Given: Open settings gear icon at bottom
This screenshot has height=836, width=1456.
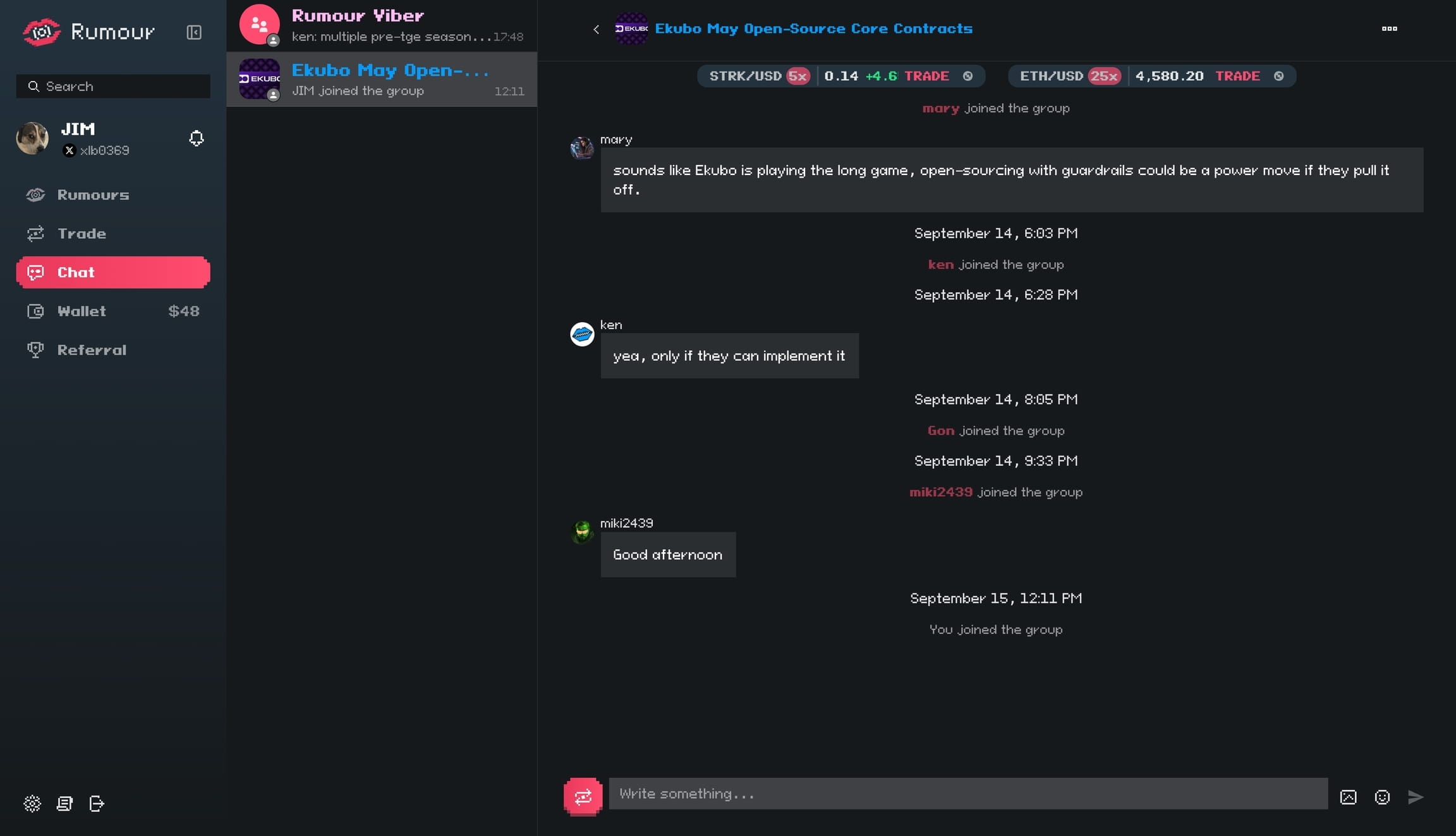Looking at the screenshot, I should tap(32, 803).
